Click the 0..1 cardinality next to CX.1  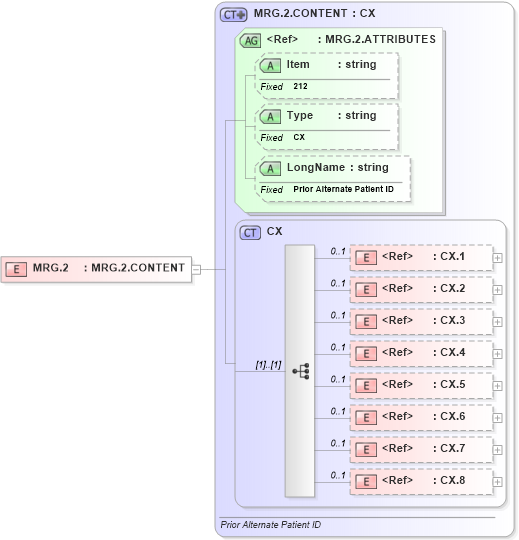[338, 251]
